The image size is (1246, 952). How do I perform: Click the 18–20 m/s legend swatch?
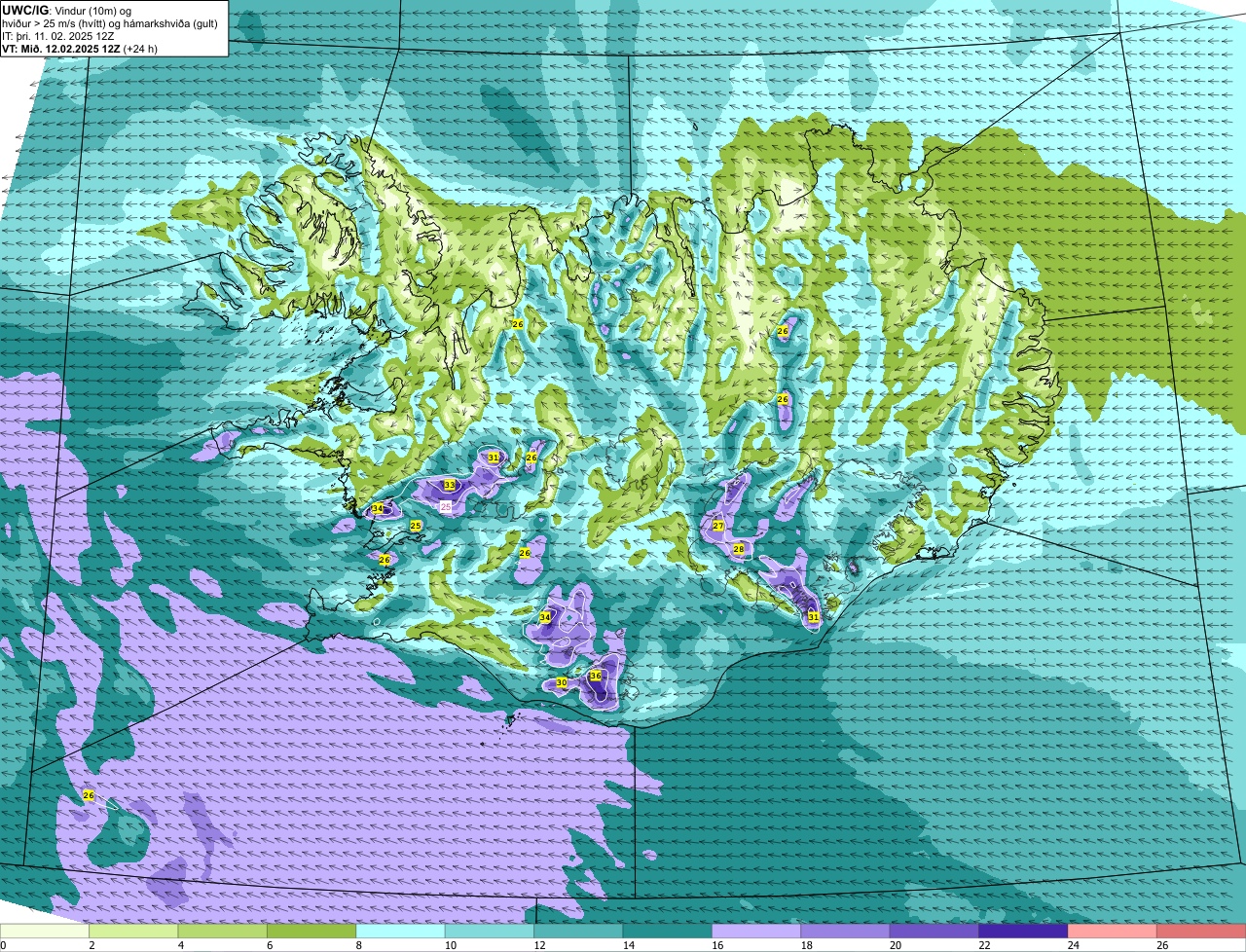click(846, 932)
